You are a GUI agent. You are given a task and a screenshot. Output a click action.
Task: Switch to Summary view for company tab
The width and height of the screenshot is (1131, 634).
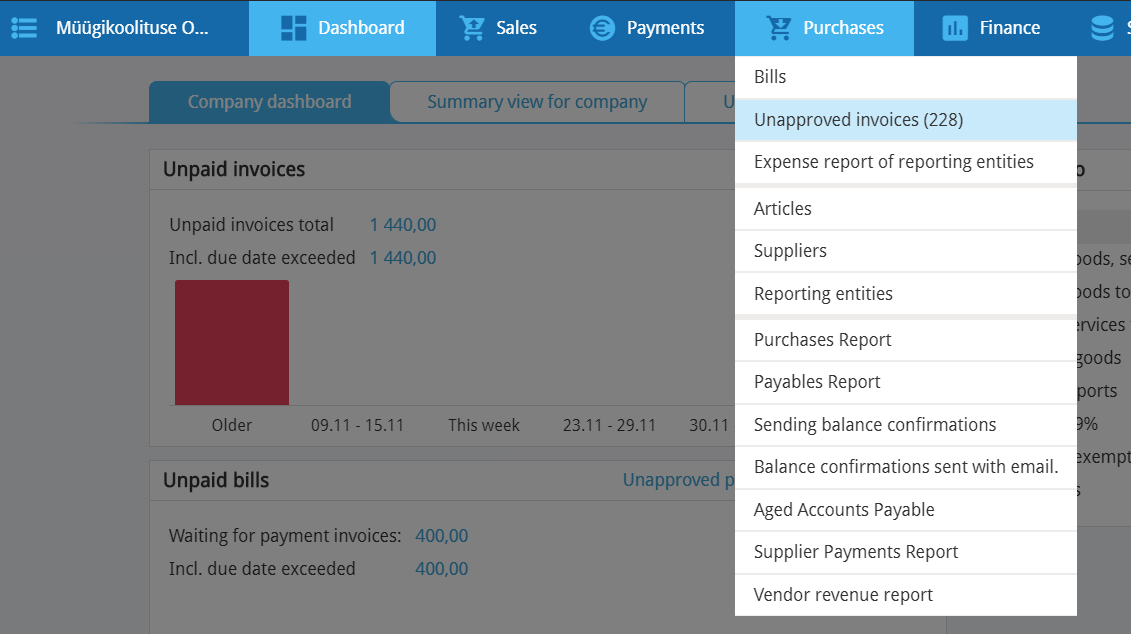(537, 102)
